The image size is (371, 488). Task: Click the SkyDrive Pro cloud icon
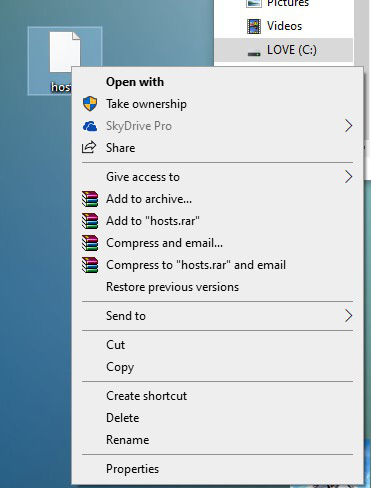pos(90,126)
